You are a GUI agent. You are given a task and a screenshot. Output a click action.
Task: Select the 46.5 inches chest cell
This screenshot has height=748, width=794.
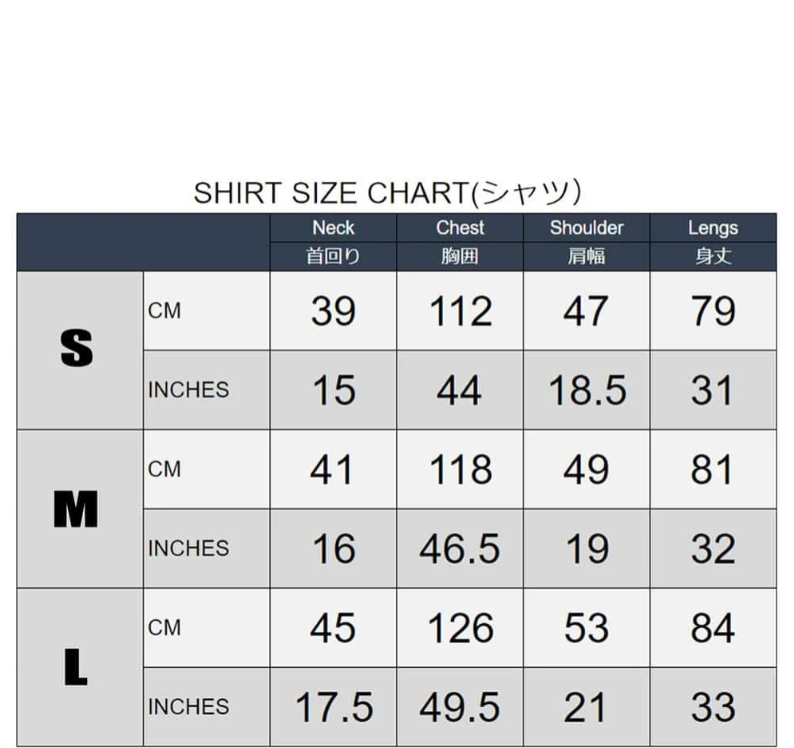(x=460, y=548)
